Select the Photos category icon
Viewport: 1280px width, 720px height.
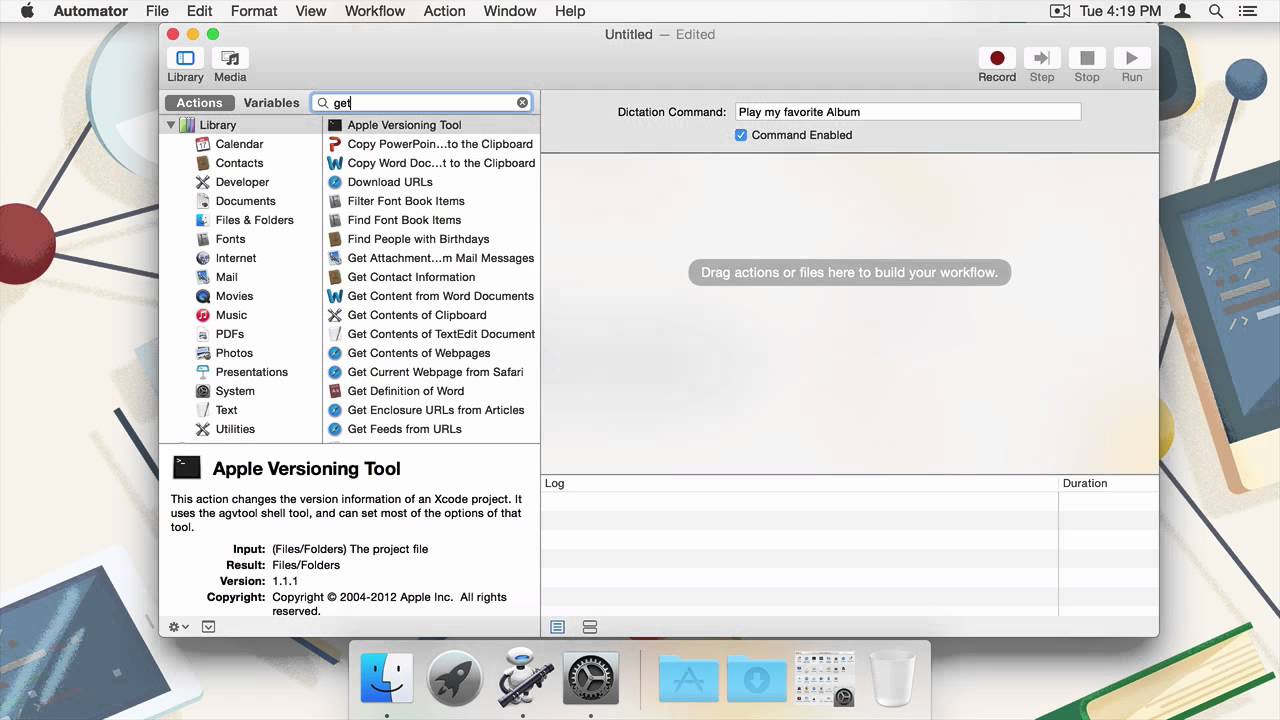[203, 353]
